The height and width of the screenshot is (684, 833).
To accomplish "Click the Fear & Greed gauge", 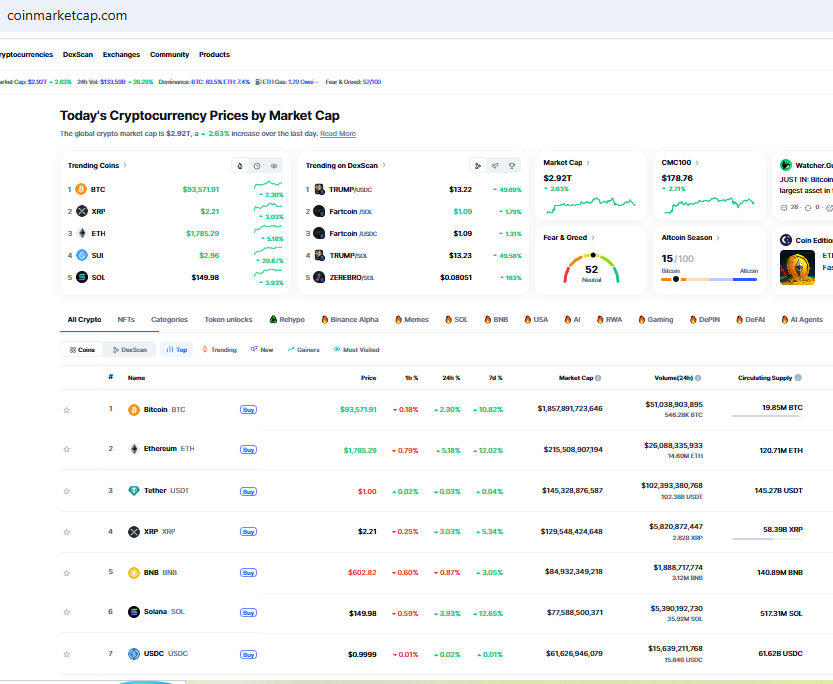I will (591, 268).
